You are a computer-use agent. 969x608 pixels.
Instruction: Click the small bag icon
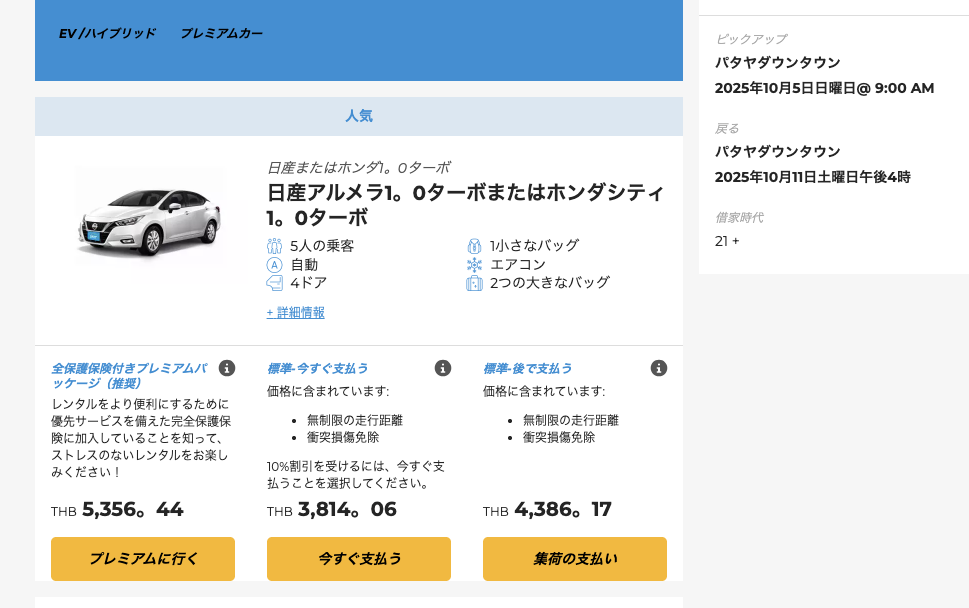pos(474,246)
